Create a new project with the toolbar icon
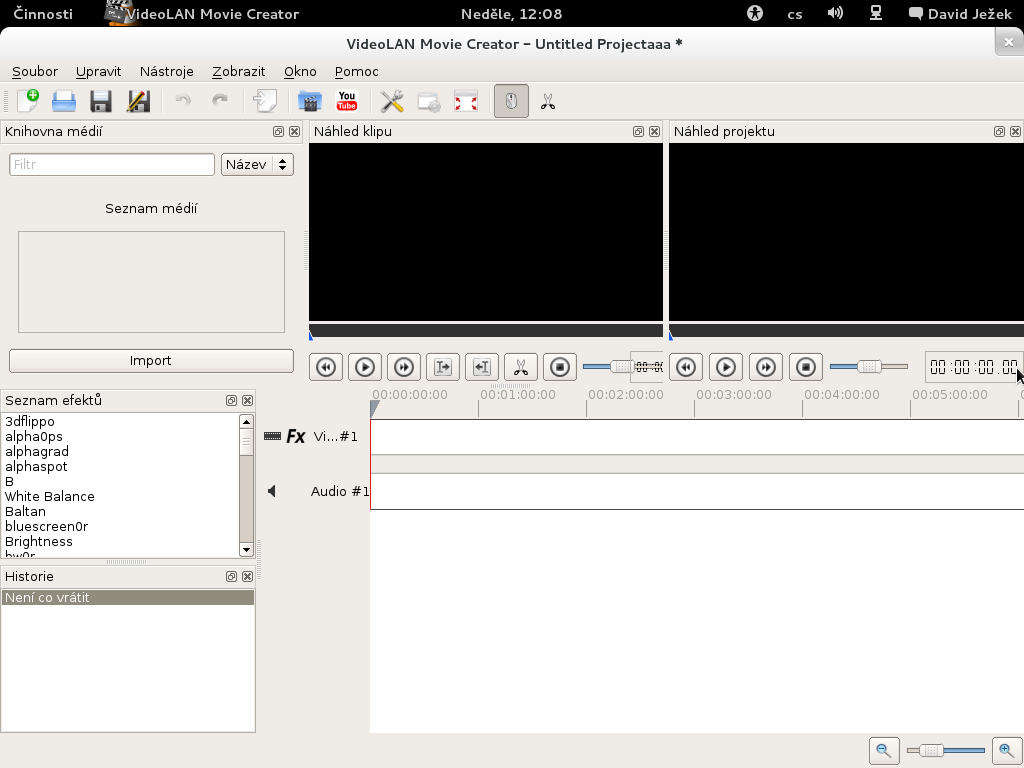The height and width of the screenshot is (768, 1024). 27,101
